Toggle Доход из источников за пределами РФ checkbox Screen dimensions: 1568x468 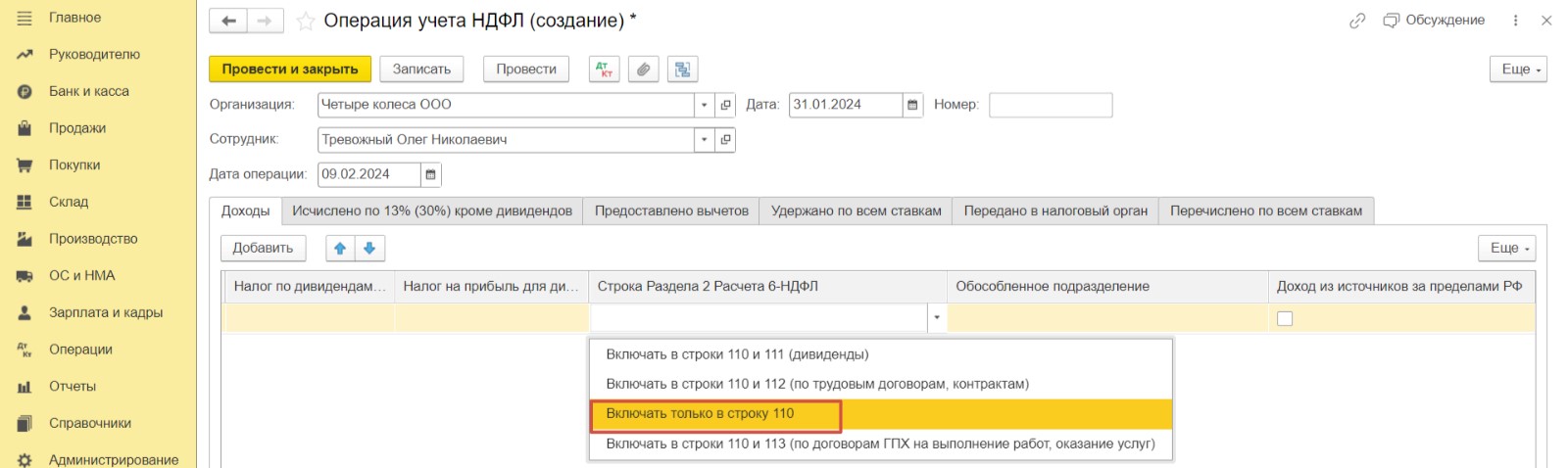[x=1285, y=318]
